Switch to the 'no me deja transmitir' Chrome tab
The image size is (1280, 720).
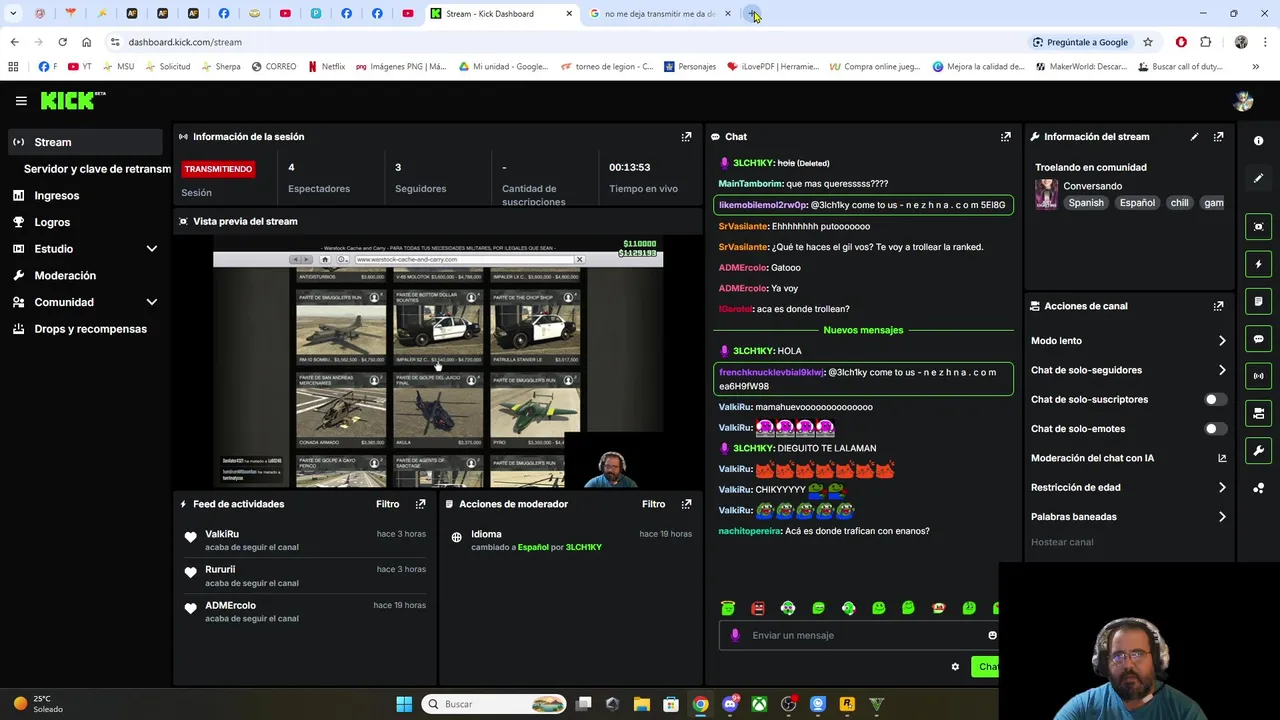[x=659, y=14]
